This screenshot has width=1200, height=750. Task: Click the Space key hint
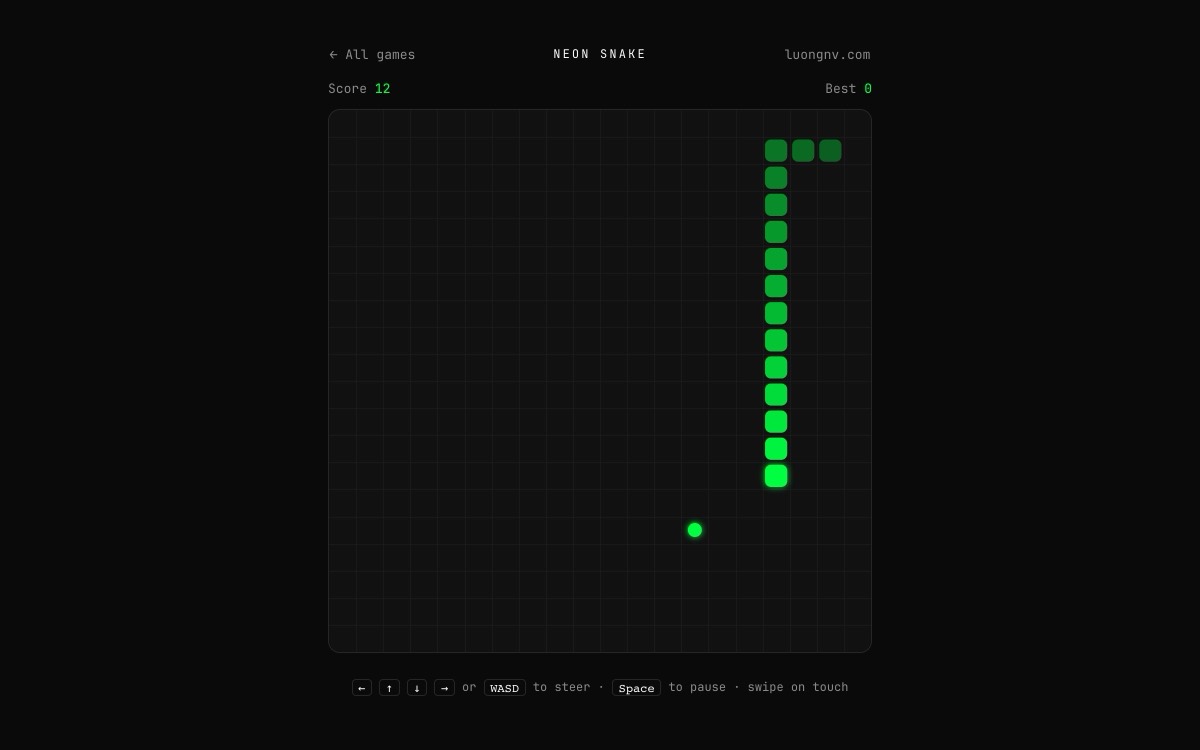[636, 688]
